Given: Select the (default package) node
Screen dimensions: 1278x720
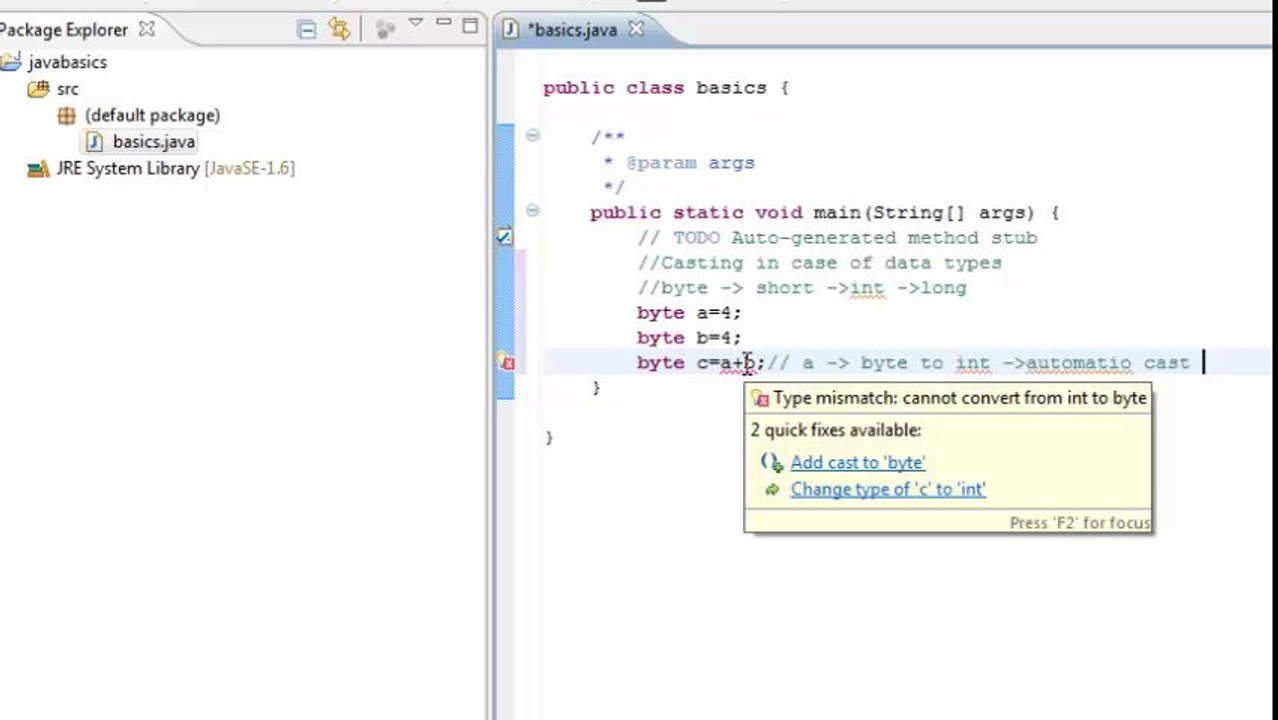Looking at the screenshot, I should click(x=152, y=115).
